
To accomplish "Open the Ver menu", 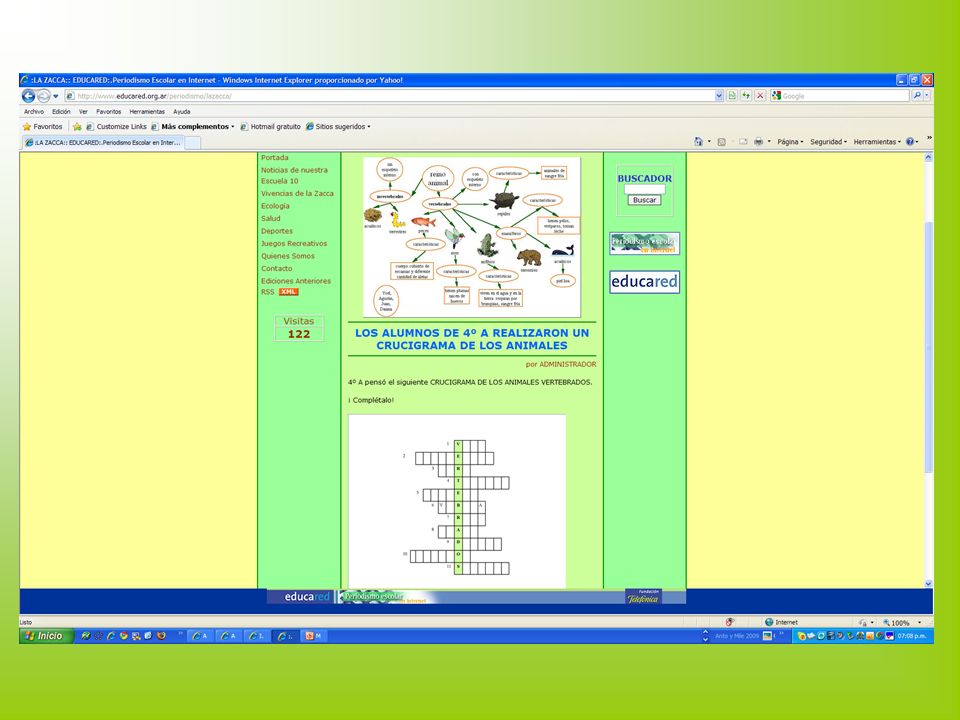I will tap(83, 112).
